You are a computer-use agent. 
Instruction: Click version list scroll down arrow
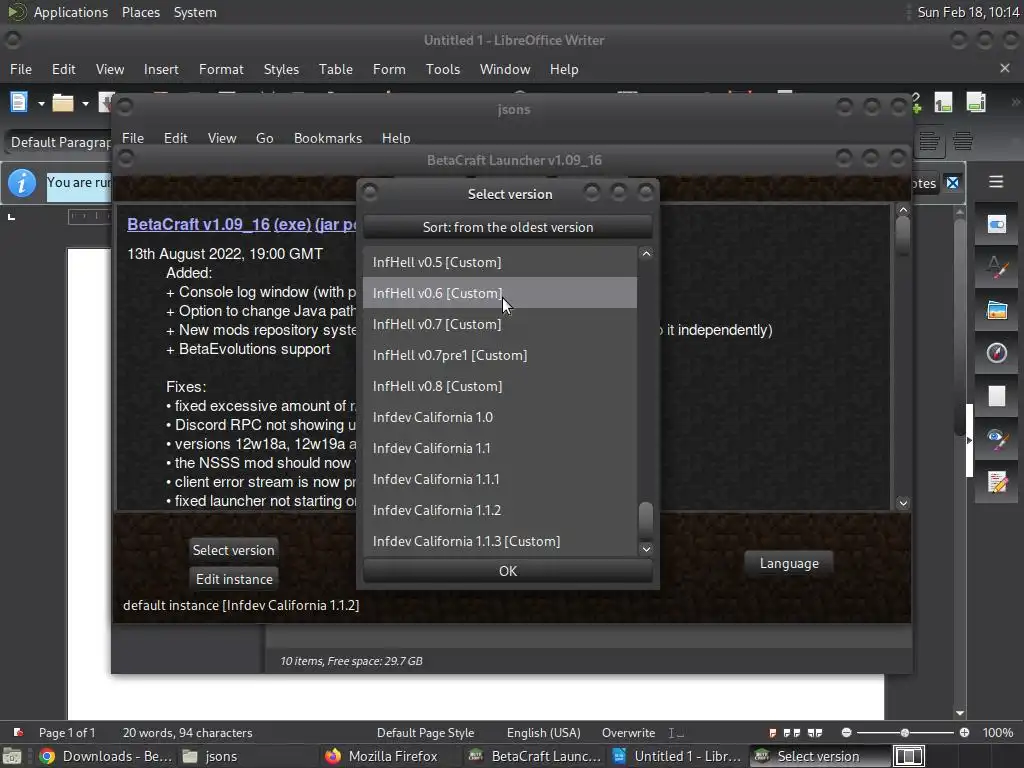pyautogui.click(x=646, y=549)
